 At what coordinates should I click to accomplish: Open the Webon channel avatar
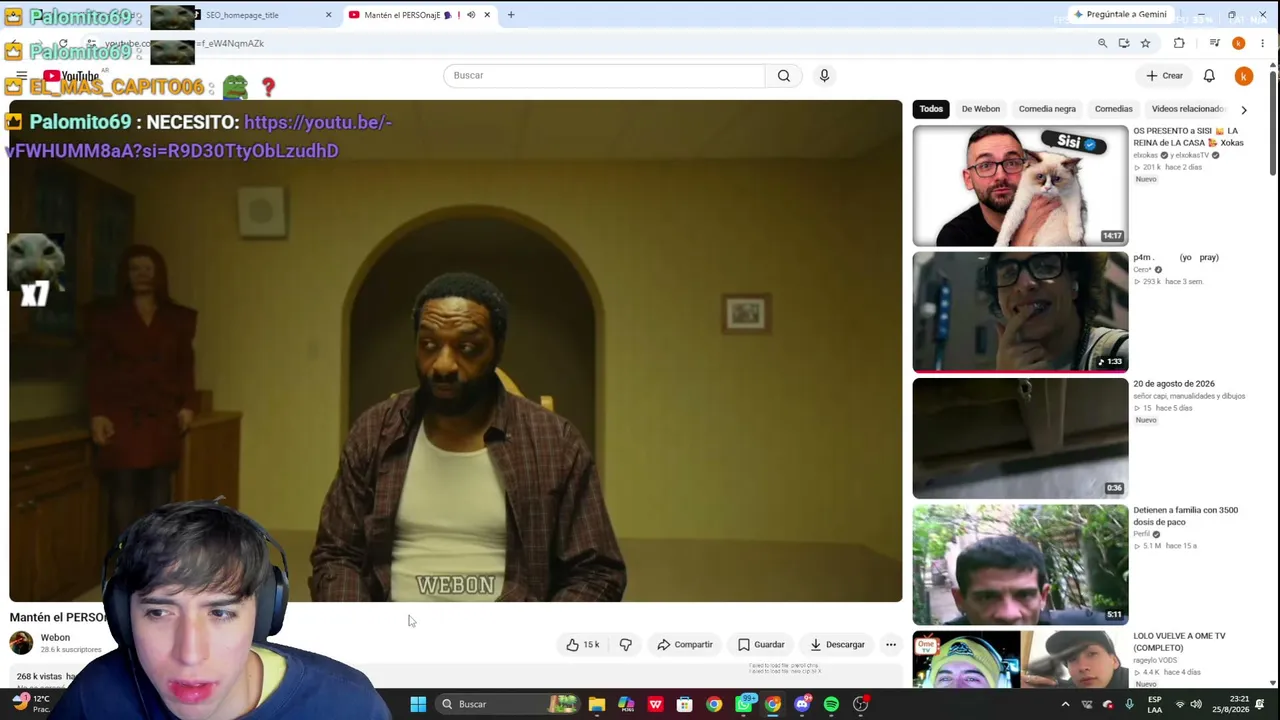[x=21, y=642]
